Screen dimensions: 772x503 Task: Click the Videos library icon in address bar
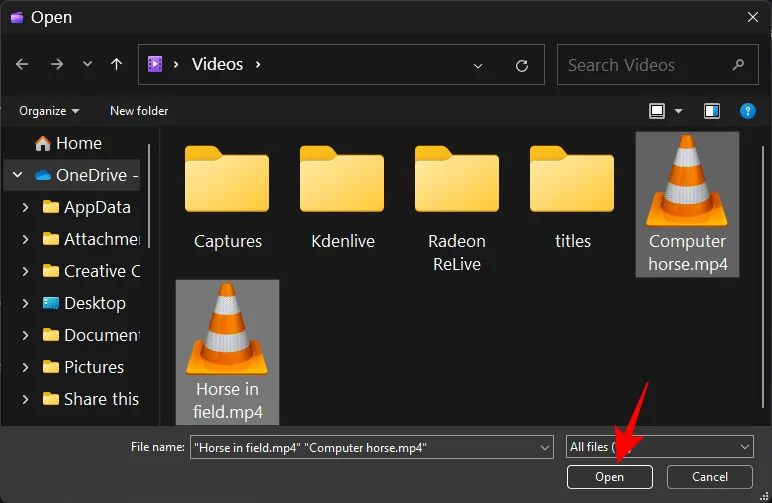(x=155, y=64)
